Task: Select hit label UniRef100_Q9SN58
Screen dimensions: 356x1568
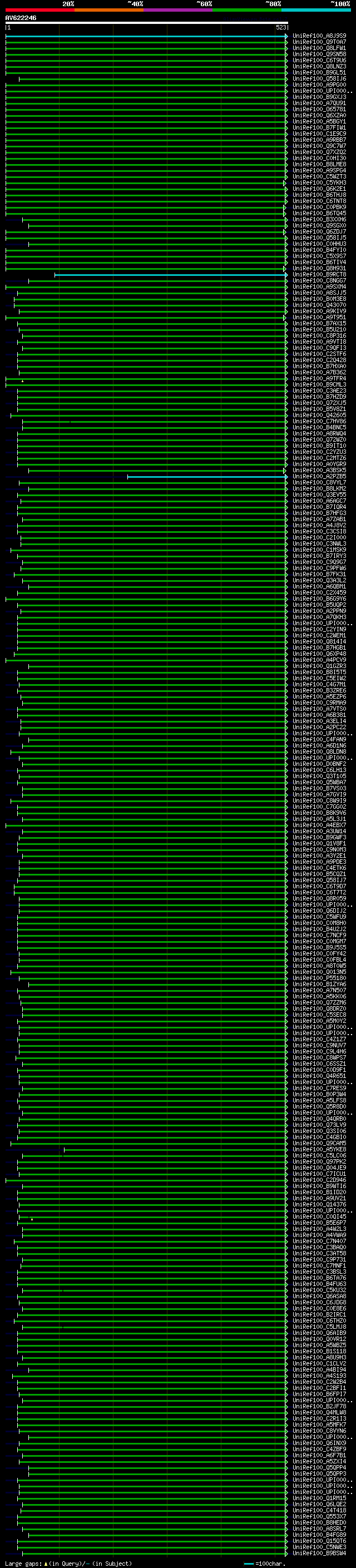Action: [319, 55]
